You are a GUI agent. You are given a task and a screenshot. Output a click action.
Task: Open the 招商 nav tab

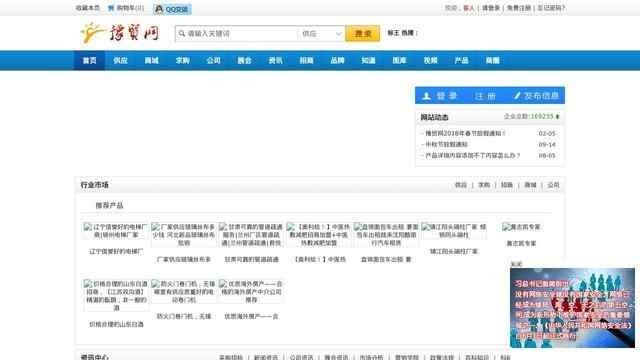(307, 60)
